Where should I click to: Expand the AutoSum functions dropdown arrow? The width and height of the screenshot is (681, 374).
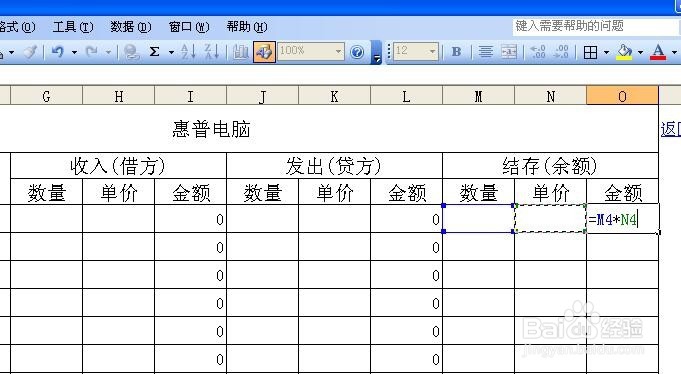(x=171, y=52)
